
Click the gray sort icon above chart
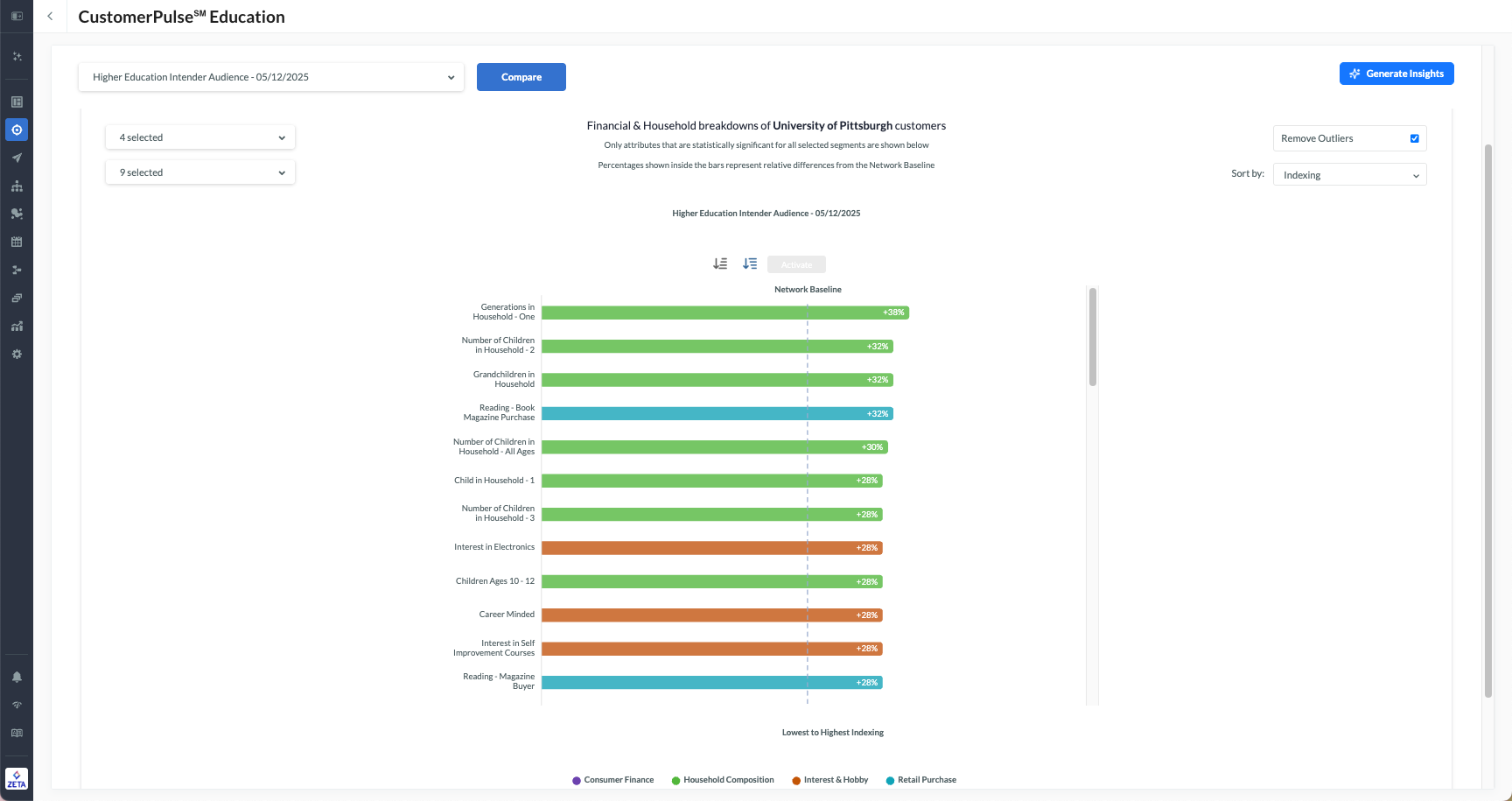[720, 263]
